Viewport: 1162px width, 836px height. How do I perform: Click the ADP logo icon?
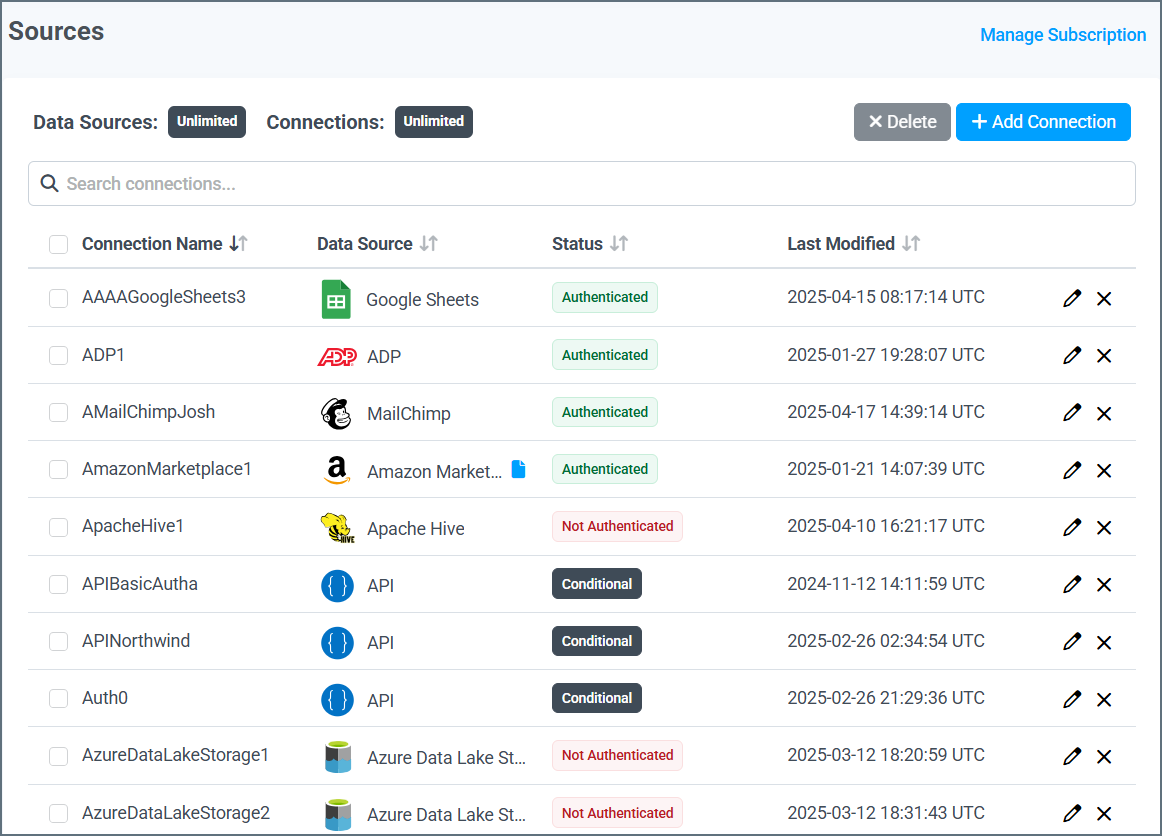pyautogui.click(x=338, y=355)
